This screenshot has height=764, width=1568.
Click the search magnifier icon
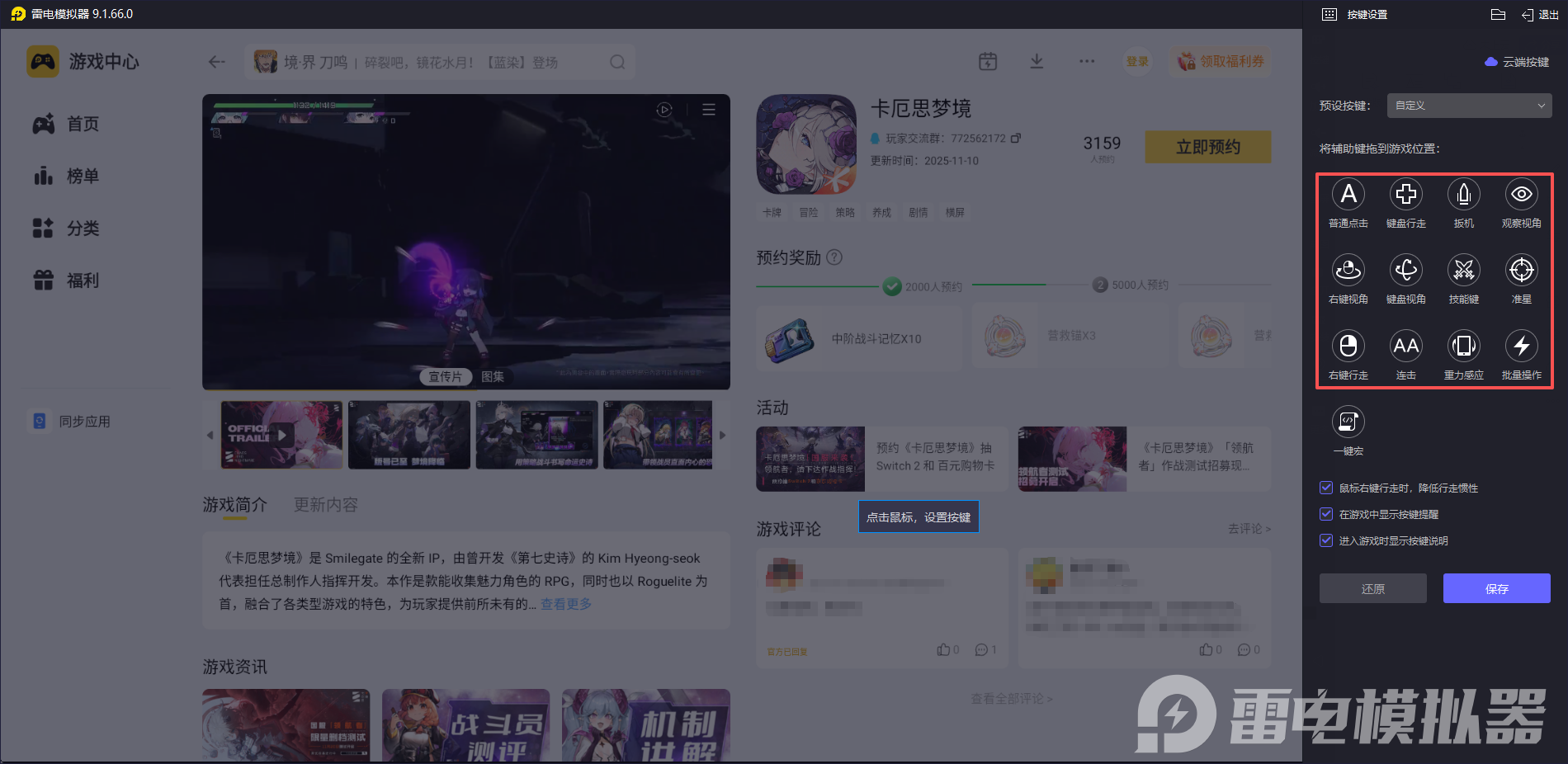[x=617, y=62]
